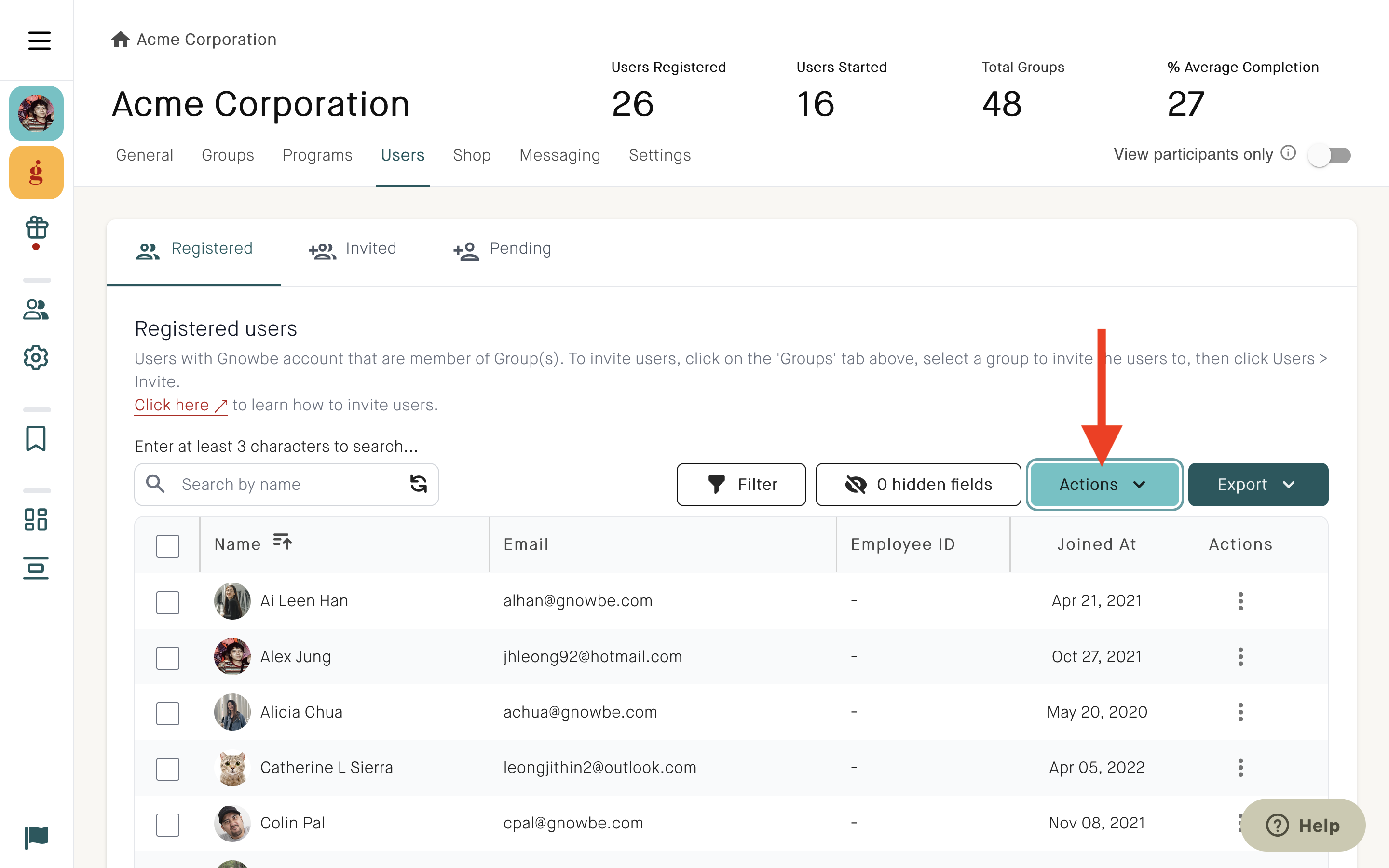Click the flag icon at sidebar bottom
Image resolution: width=1389 pixels, height=868 pixels.
[x=37, y=837]
